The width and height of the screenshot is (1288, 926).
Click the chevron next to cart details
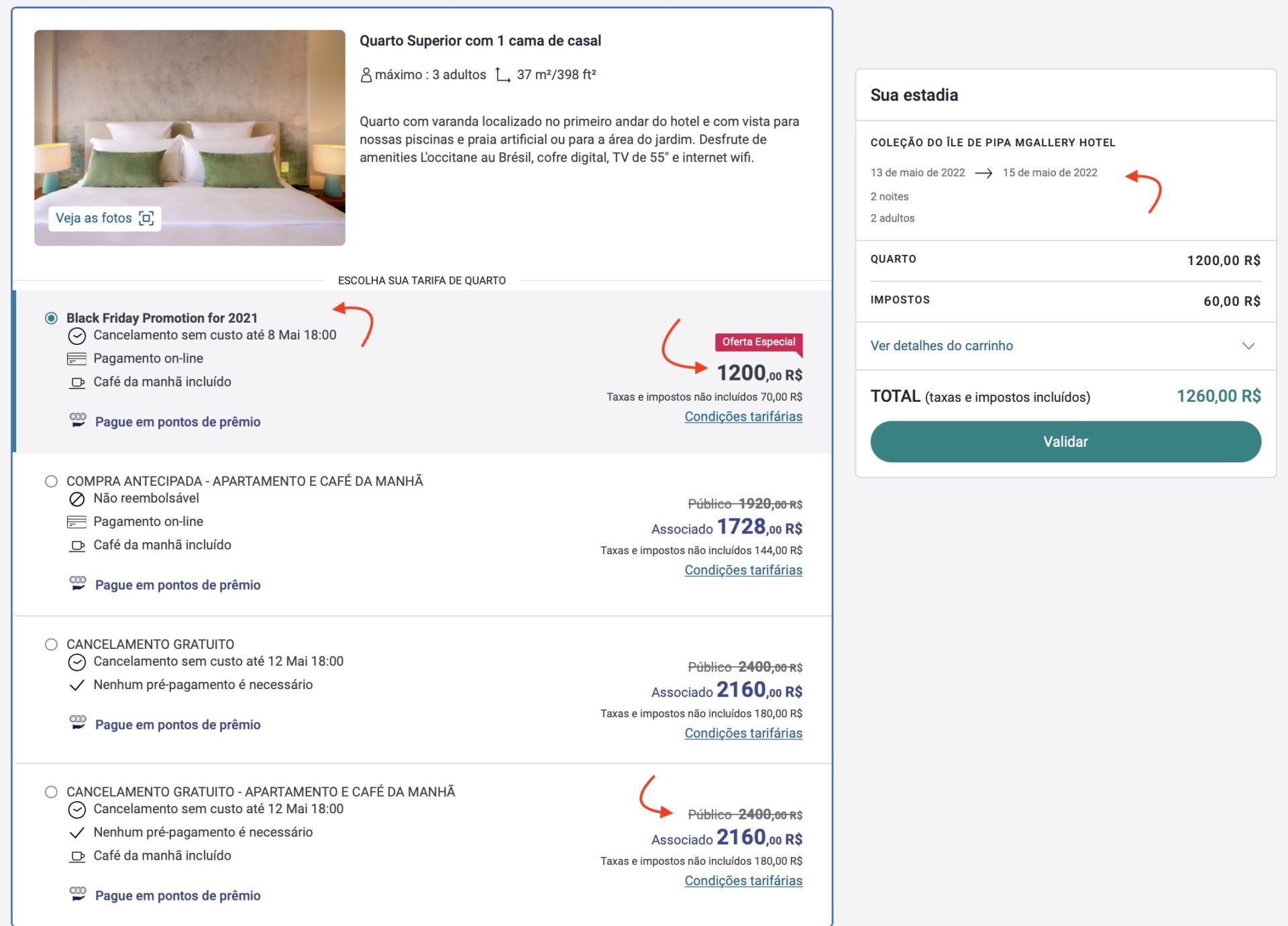tap(1248, 346)
